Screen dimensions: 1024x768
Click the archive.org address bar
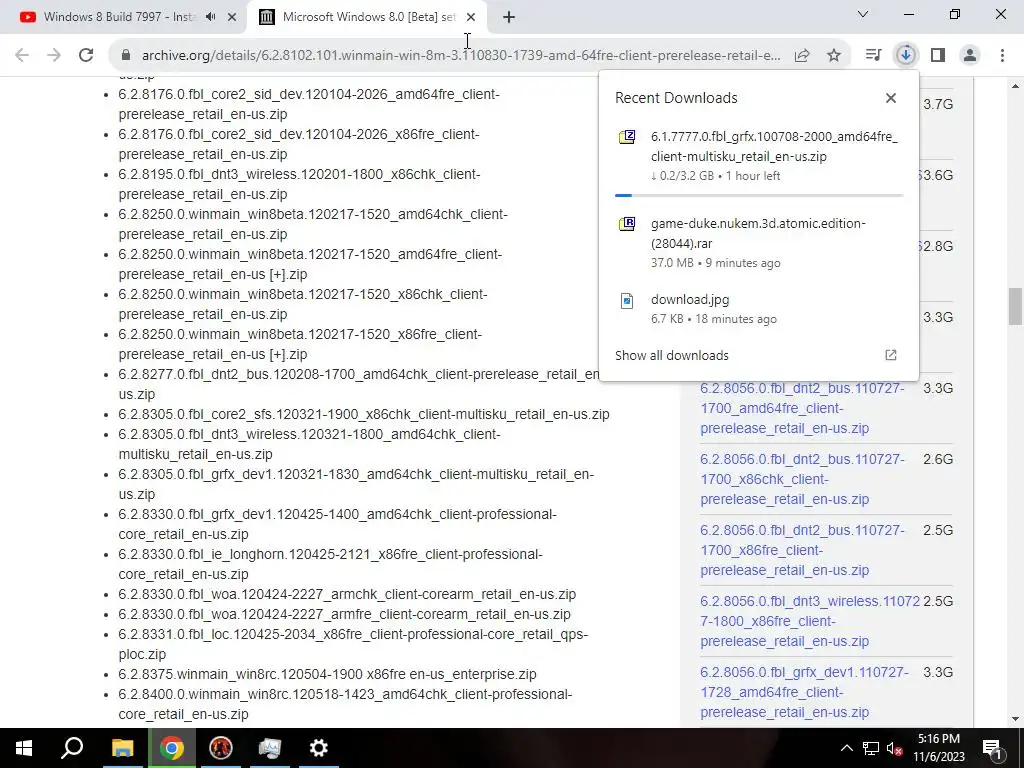click(460, 56)
